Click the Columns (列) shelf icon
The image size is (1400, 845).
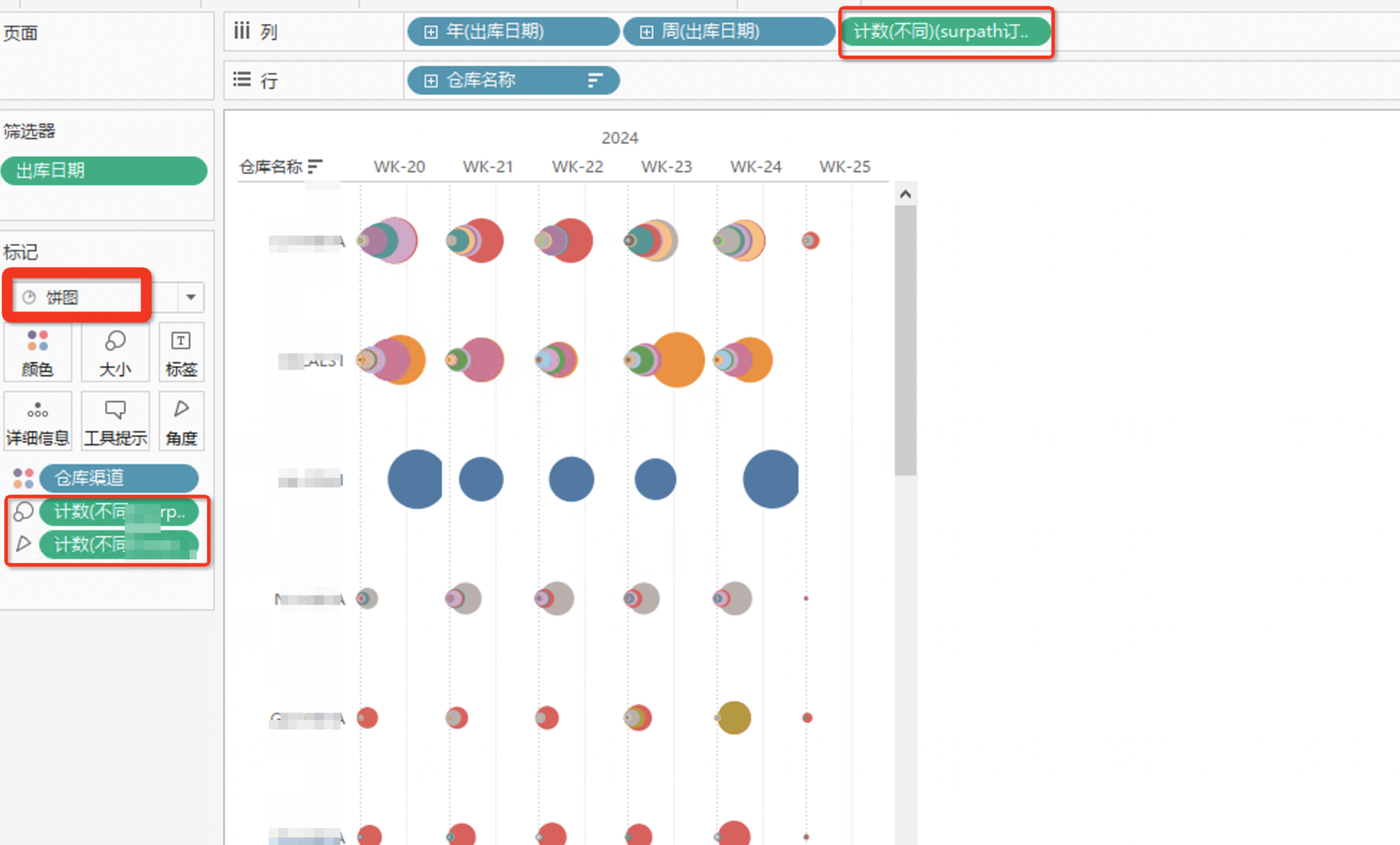coord(242,31)
